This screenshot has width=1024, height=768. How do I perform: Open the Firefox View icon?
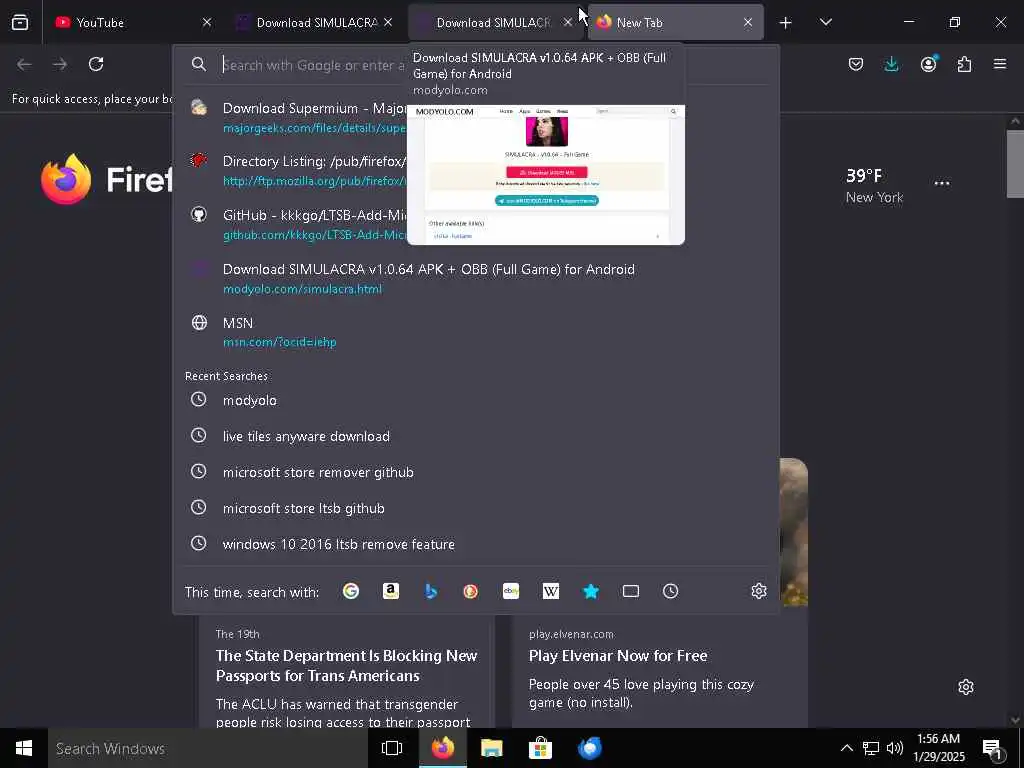(20, 22)
